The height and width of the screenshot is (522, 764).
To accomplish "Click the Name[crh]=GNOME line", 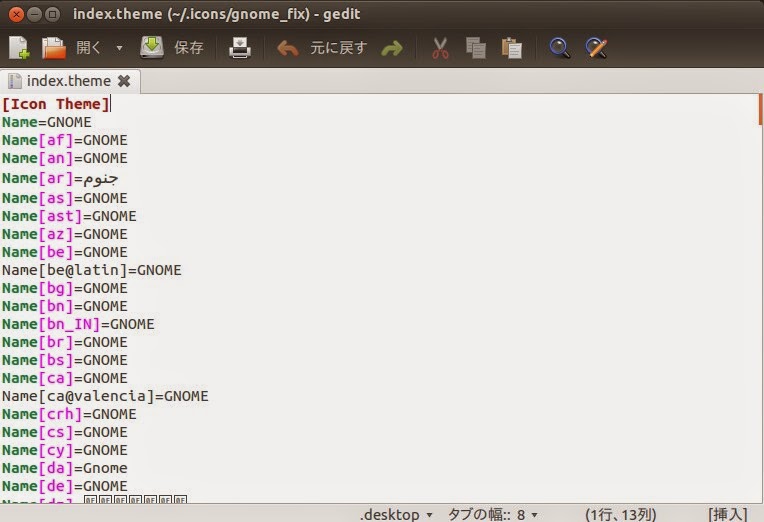I will click(69, 414).
